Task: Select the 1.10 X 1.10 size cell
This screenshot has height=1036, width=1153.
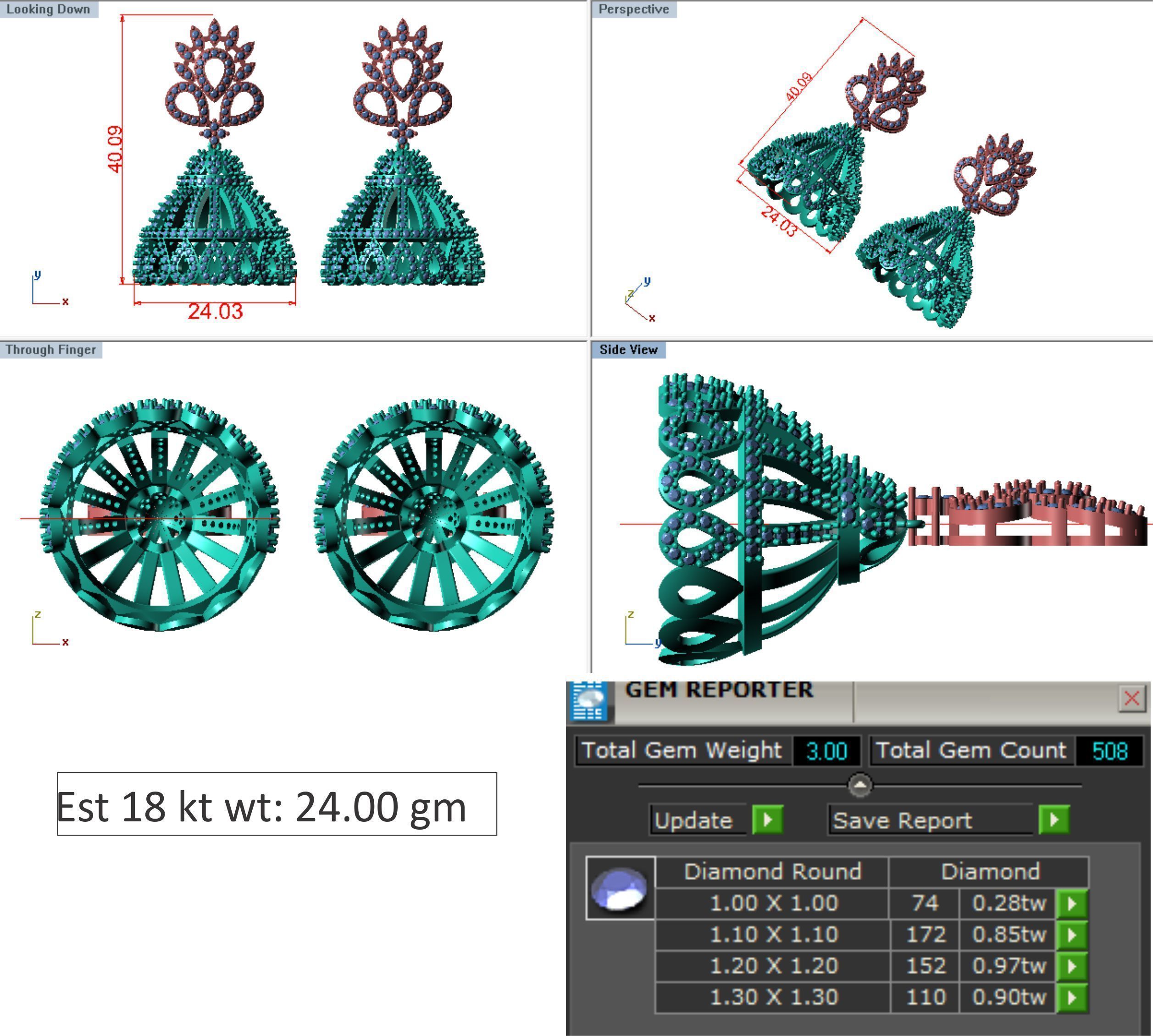Action: coord(773,935)
